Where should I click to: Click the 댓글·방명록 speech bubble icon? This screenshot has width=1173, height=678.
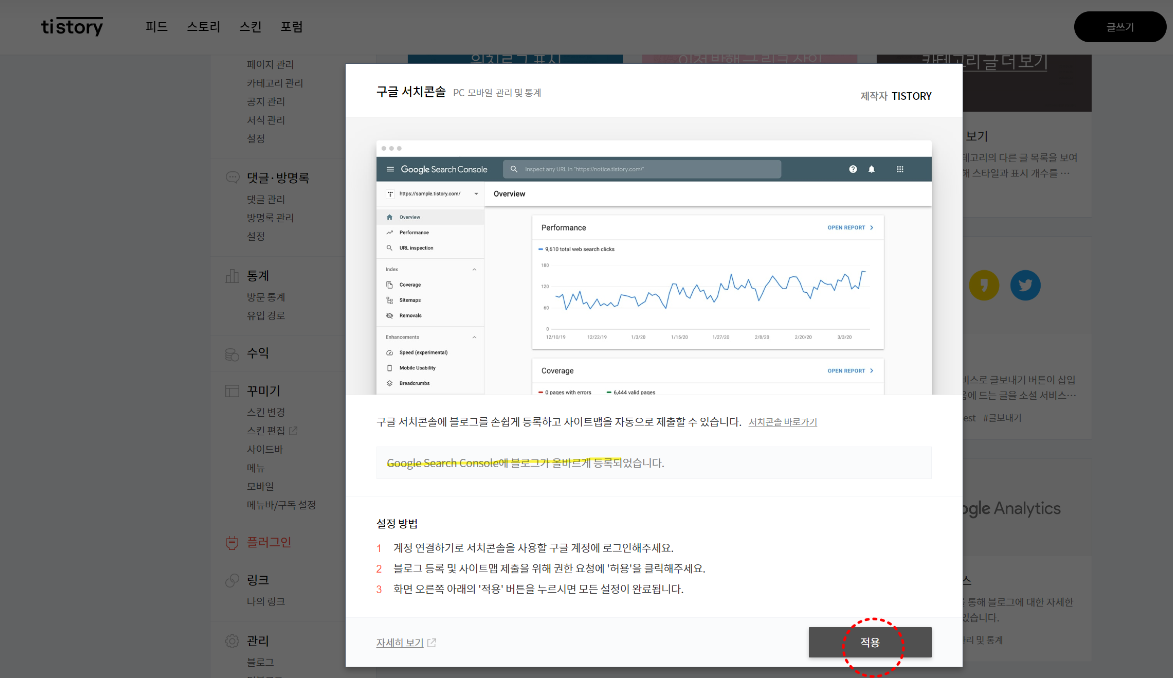pos(232,177)
